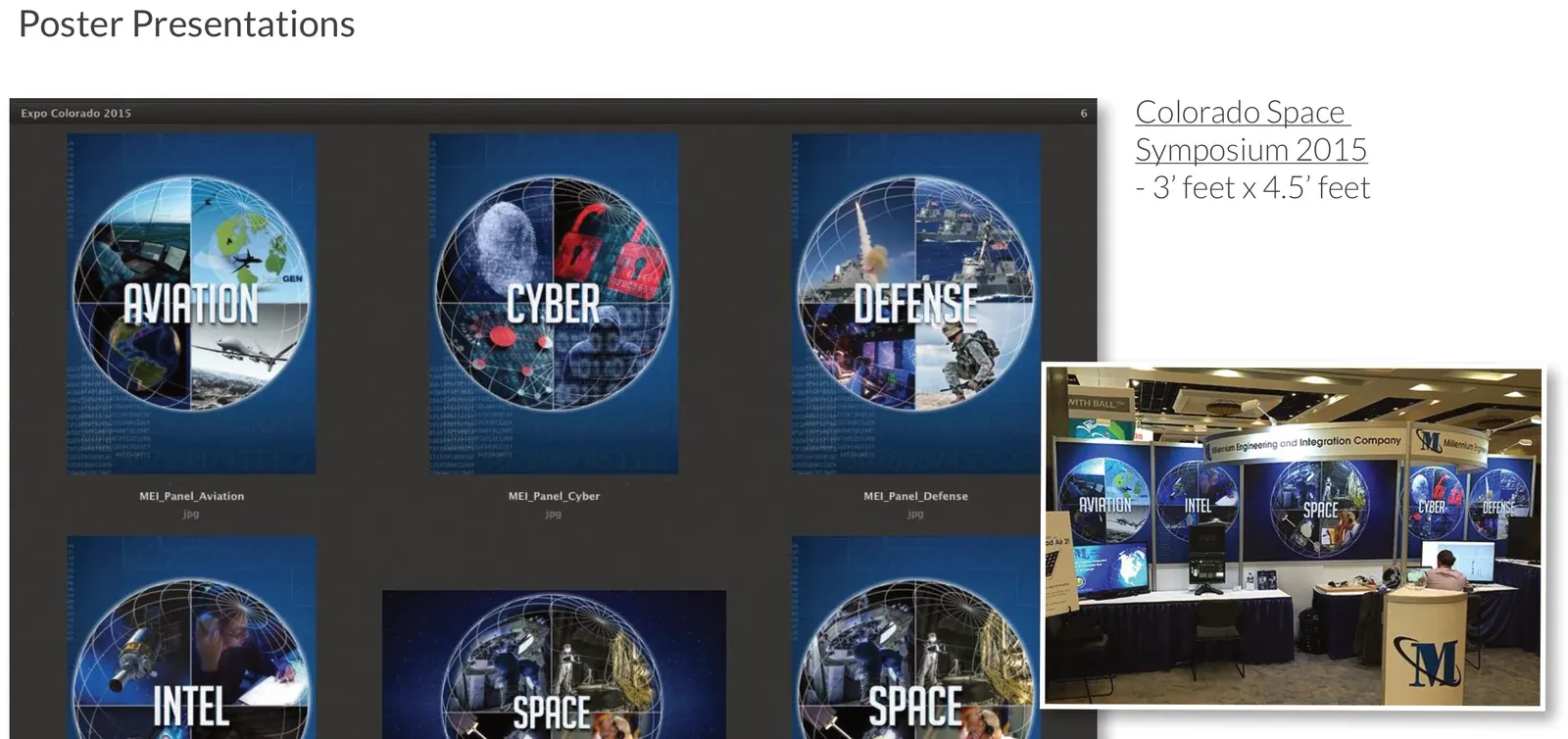Click the item count 6 in header
The width and height of the screenshot is (1568, 739).
(1084, 113)
